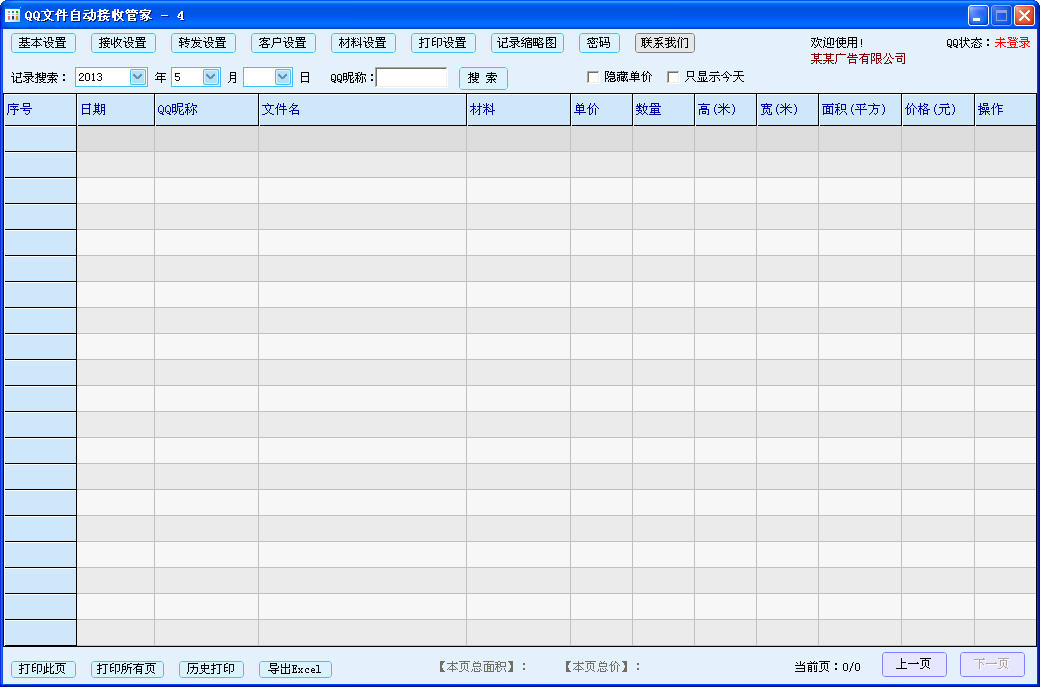
Task: Open 接收设置 receive settings
Action: [123, 43]
